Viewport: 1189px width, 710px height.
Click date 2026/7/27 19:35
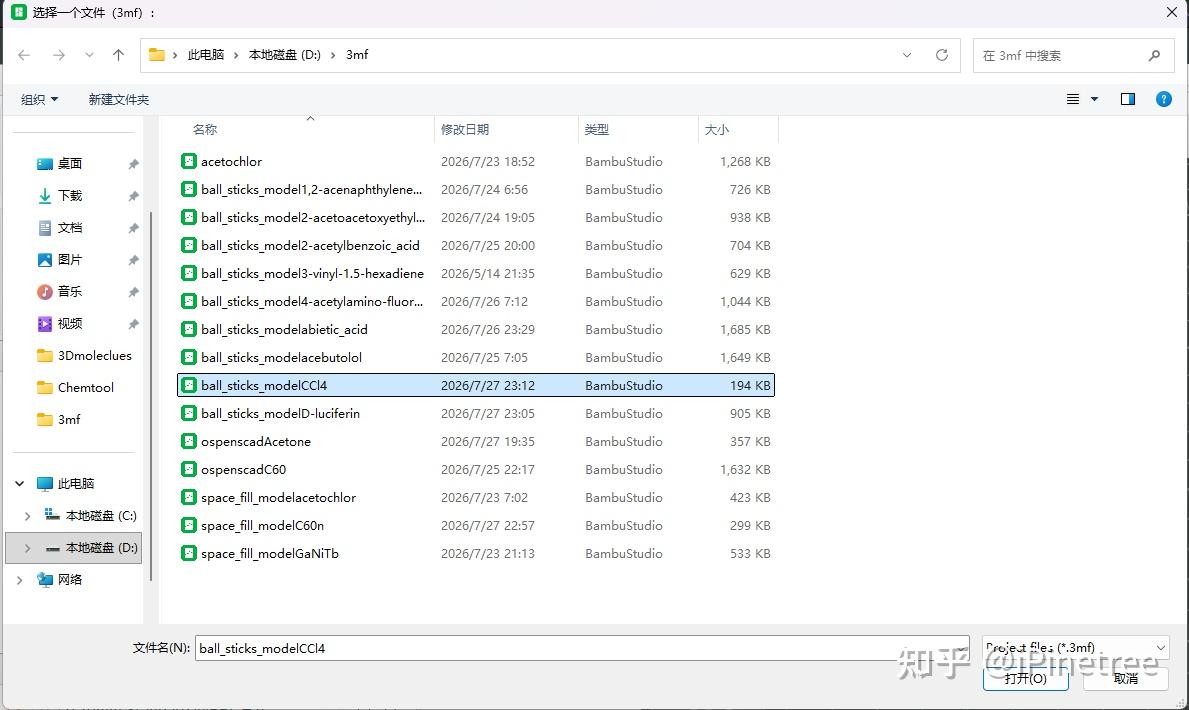click(x=488, y=441)
